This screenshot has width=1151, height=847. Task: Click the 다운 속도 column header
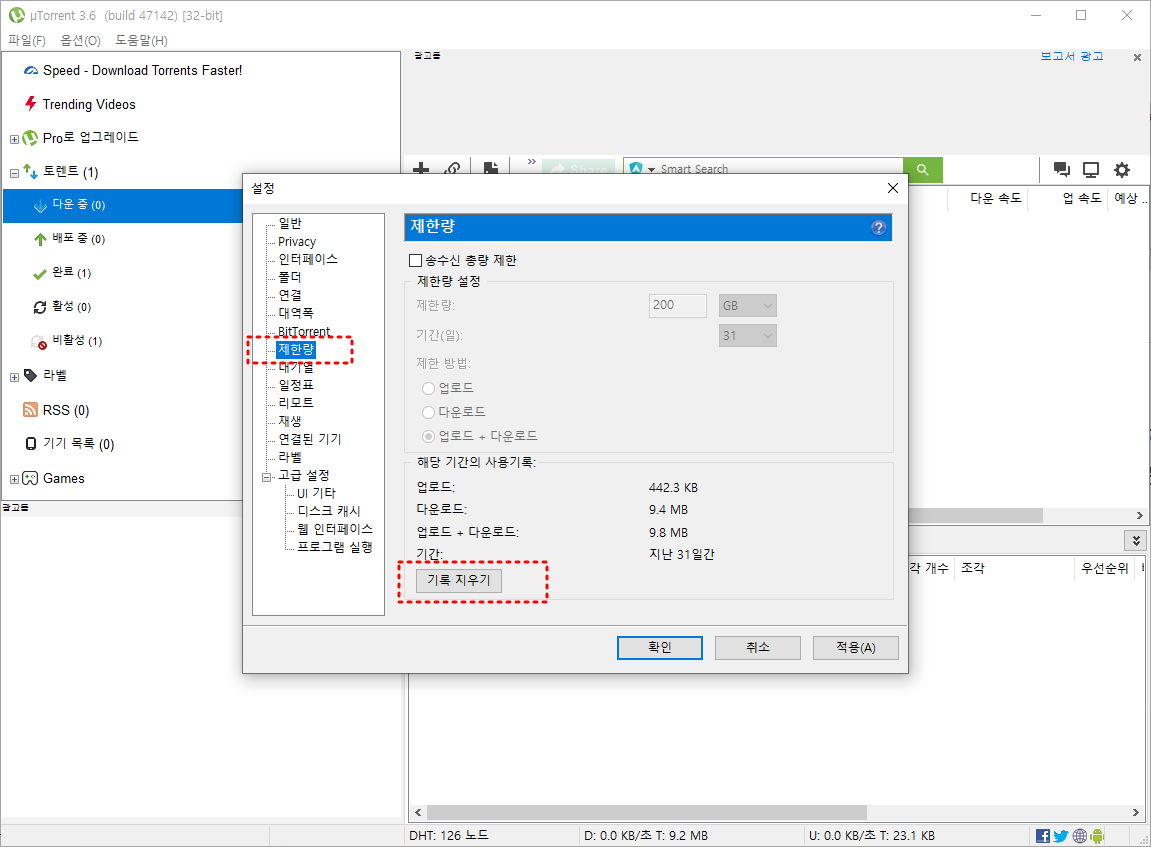click(995, 198)
